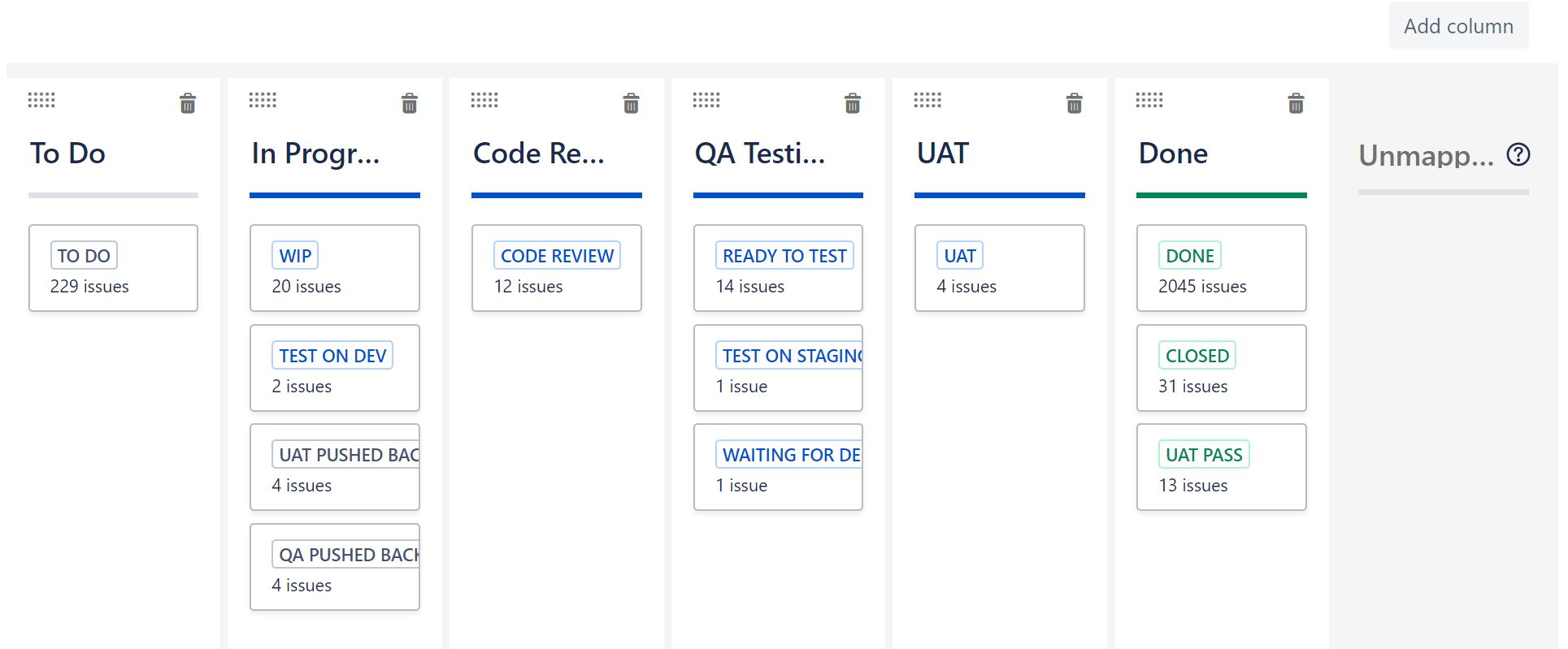
Task: Click the WAITING FOR DE status label
Action: tap(789, 455)
